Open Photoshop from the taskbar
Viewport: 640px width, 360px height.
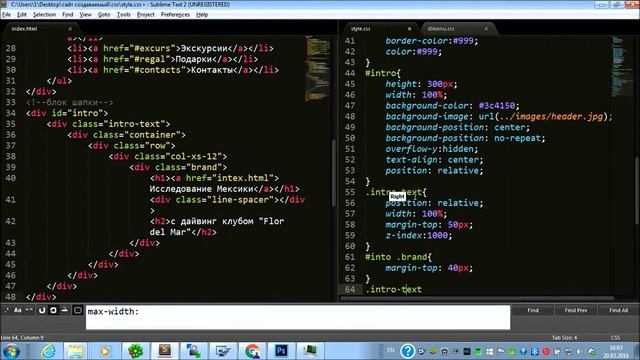click(x=281, y=351)
